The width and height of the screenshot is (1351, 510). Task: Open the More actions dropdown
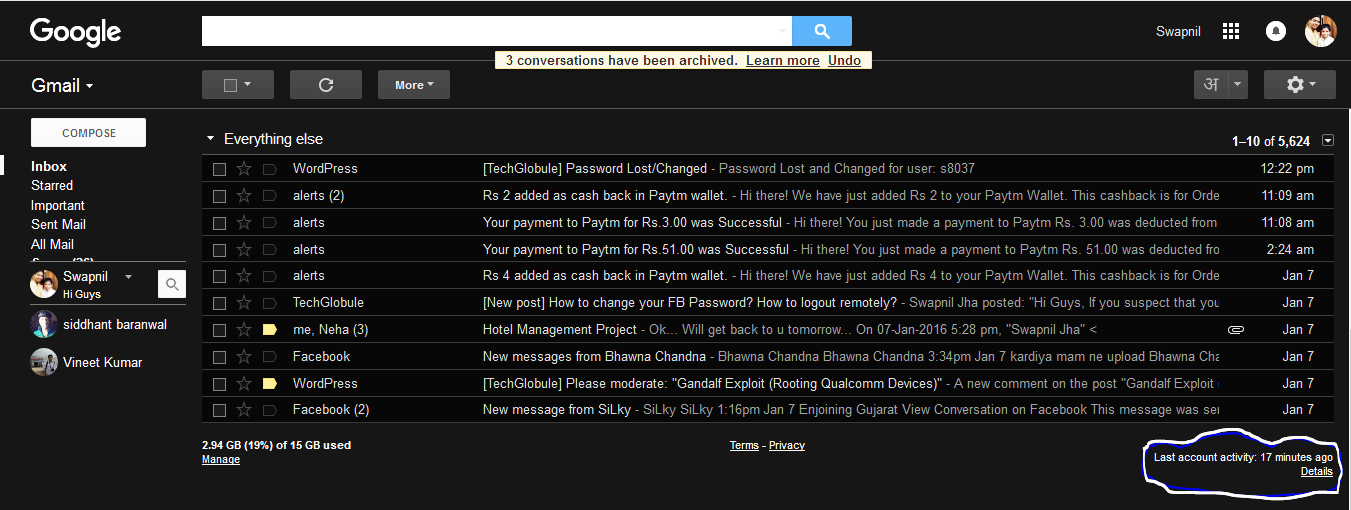[x=414, y=85]
